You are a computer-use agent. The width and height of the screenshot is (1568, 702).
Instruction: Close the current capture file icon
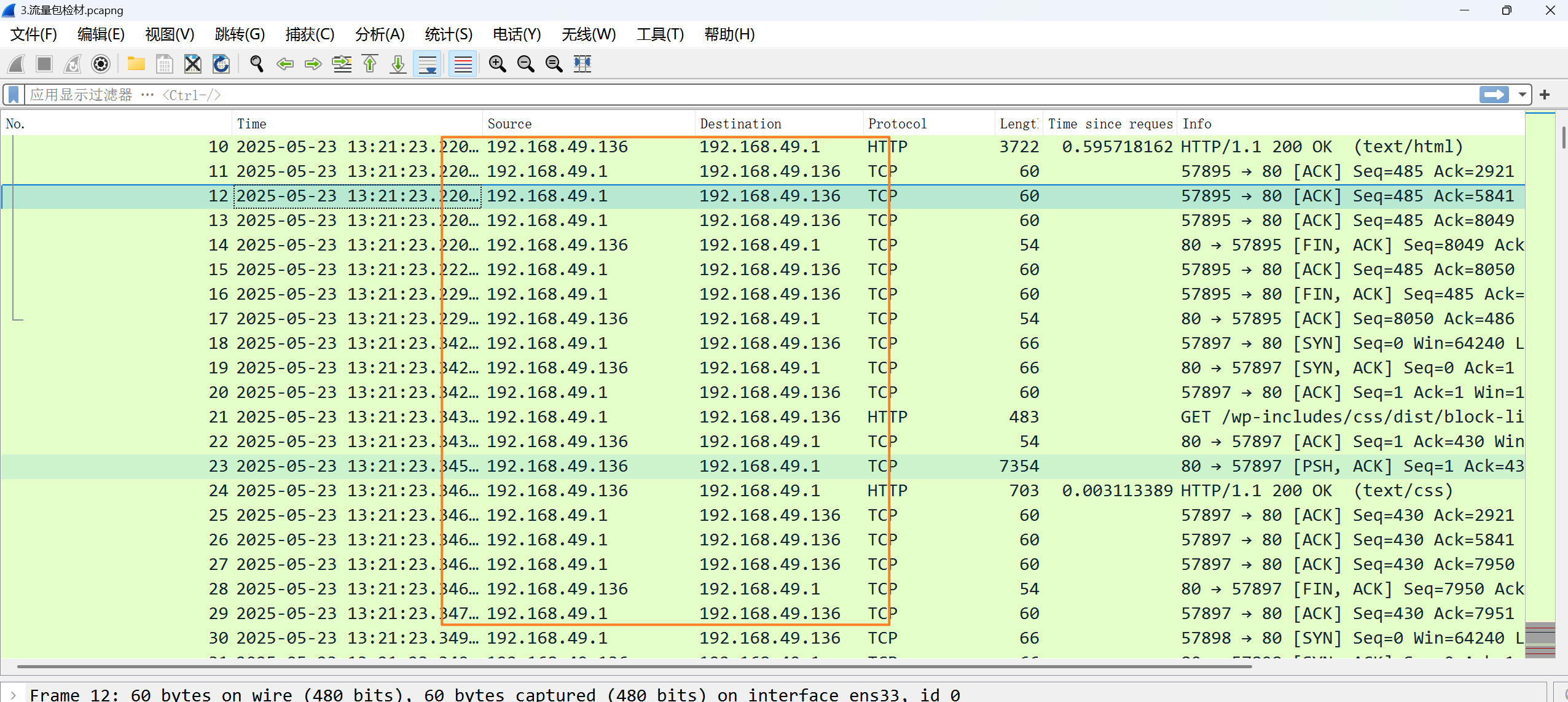point(193,64)
